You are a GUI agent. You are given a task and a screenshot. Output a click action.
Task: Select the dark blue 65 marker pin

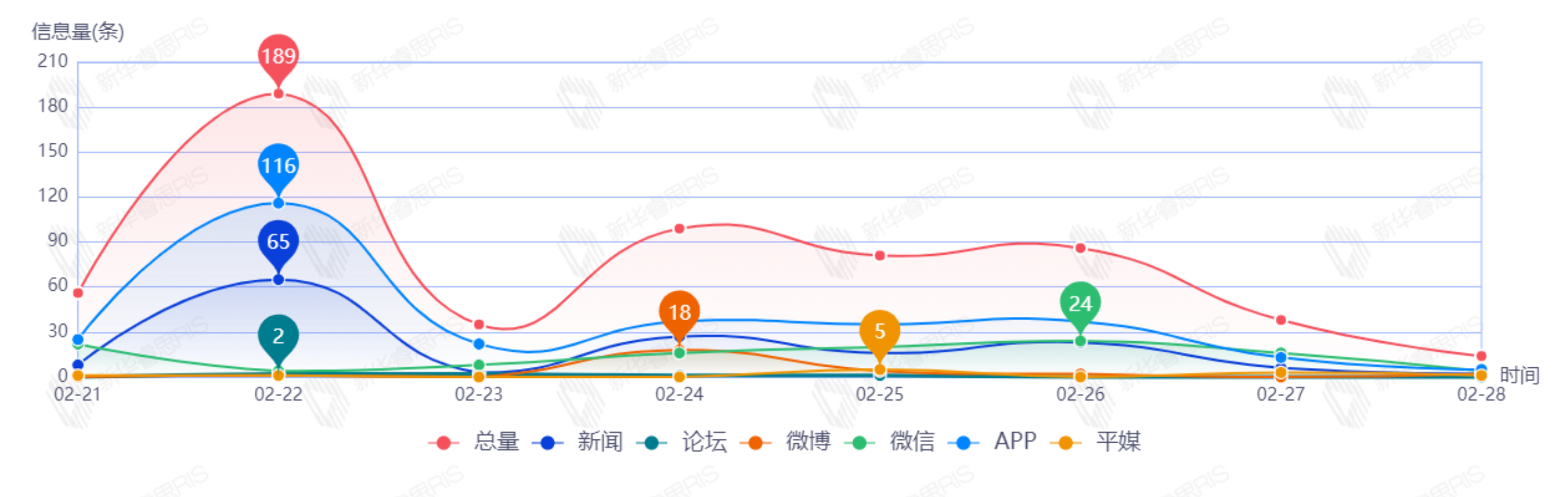[278, 242]
